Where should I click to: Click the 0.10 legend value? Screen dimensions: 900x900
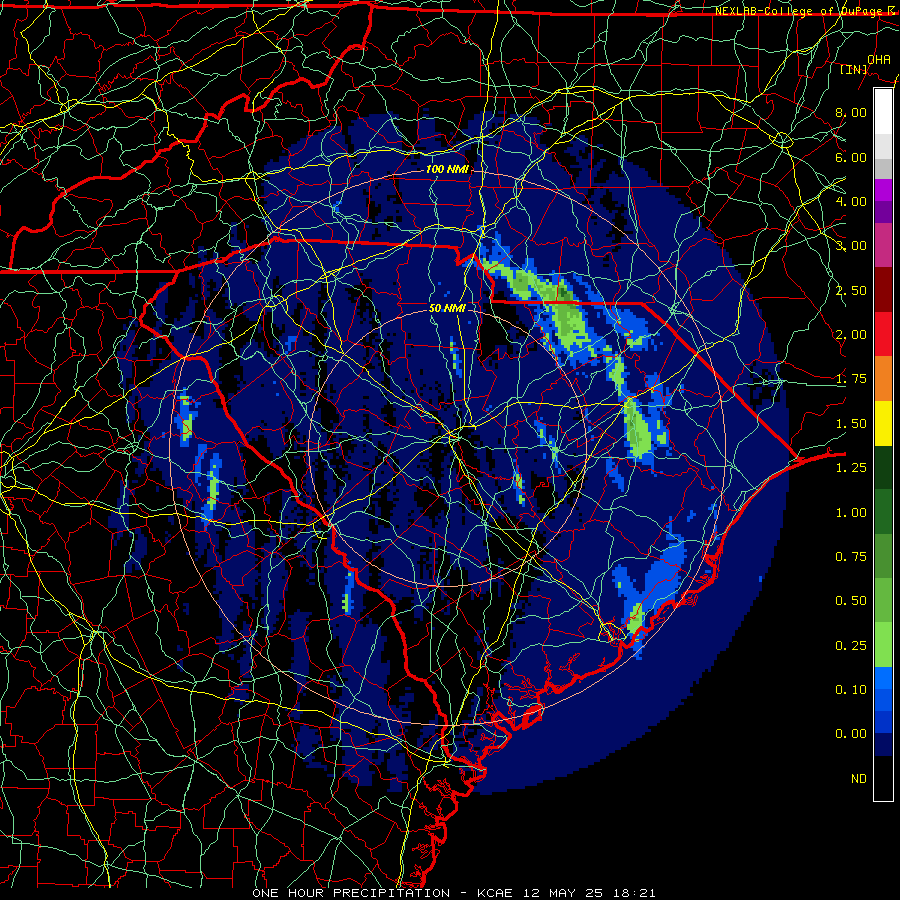pos(851,690)
